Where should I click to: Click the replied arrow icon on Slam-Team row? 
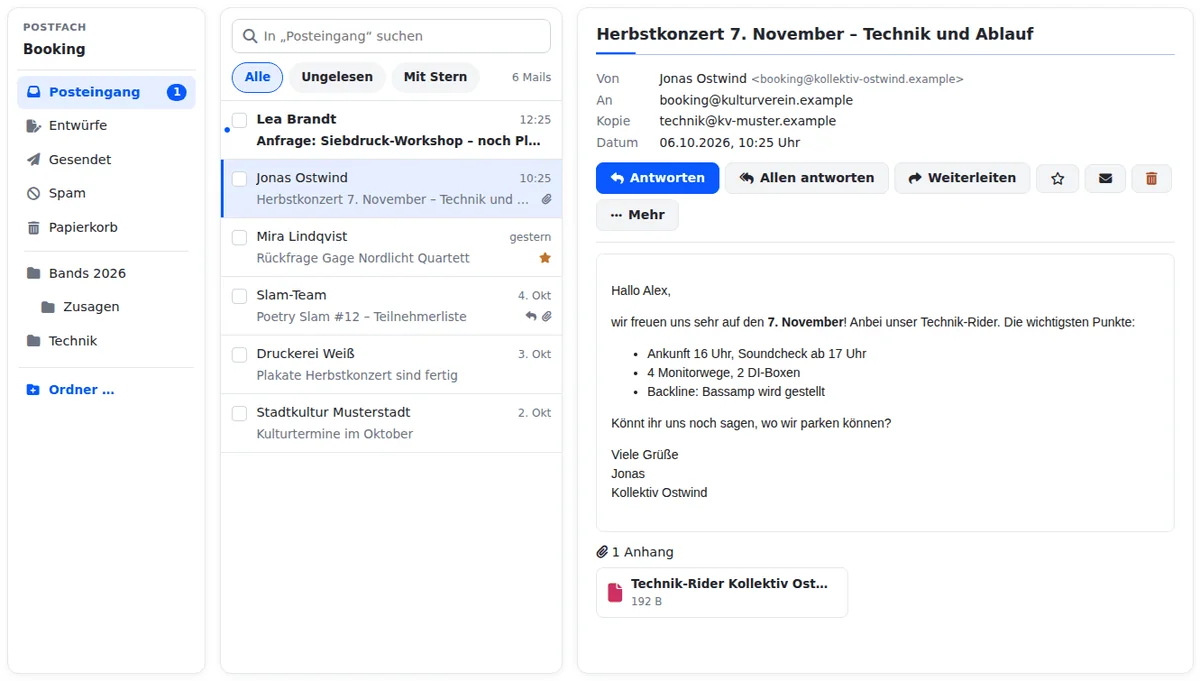point(531,316)
